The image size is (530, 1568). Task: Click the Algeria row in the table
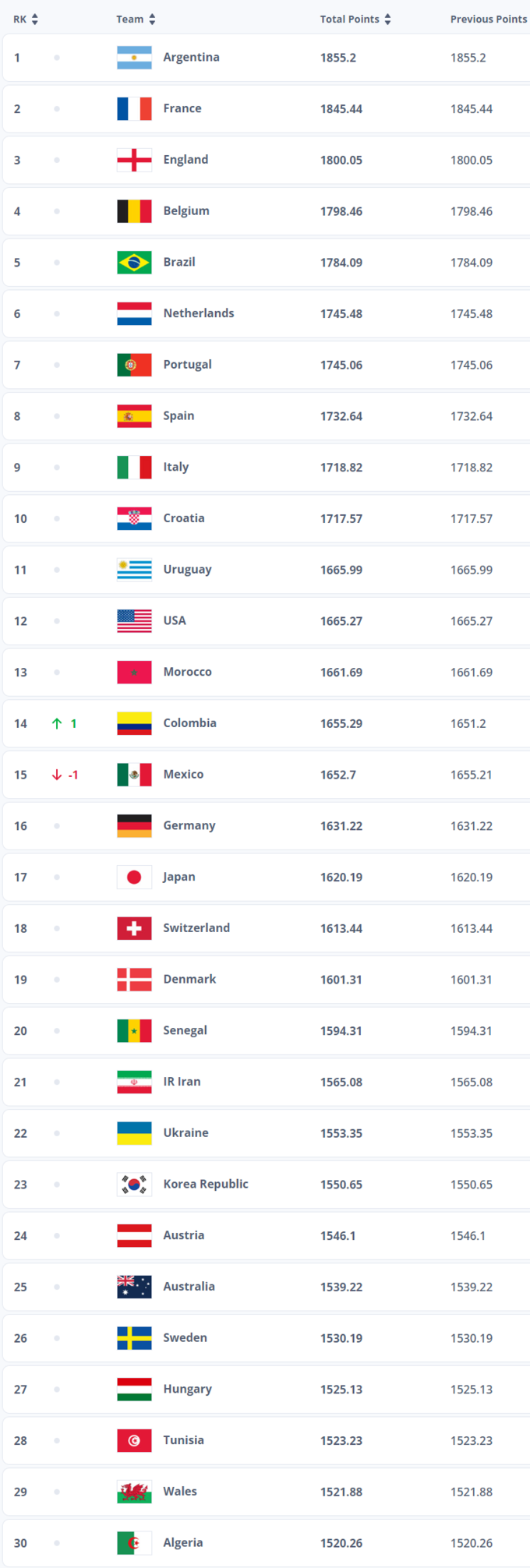[x=265, y=1543]
